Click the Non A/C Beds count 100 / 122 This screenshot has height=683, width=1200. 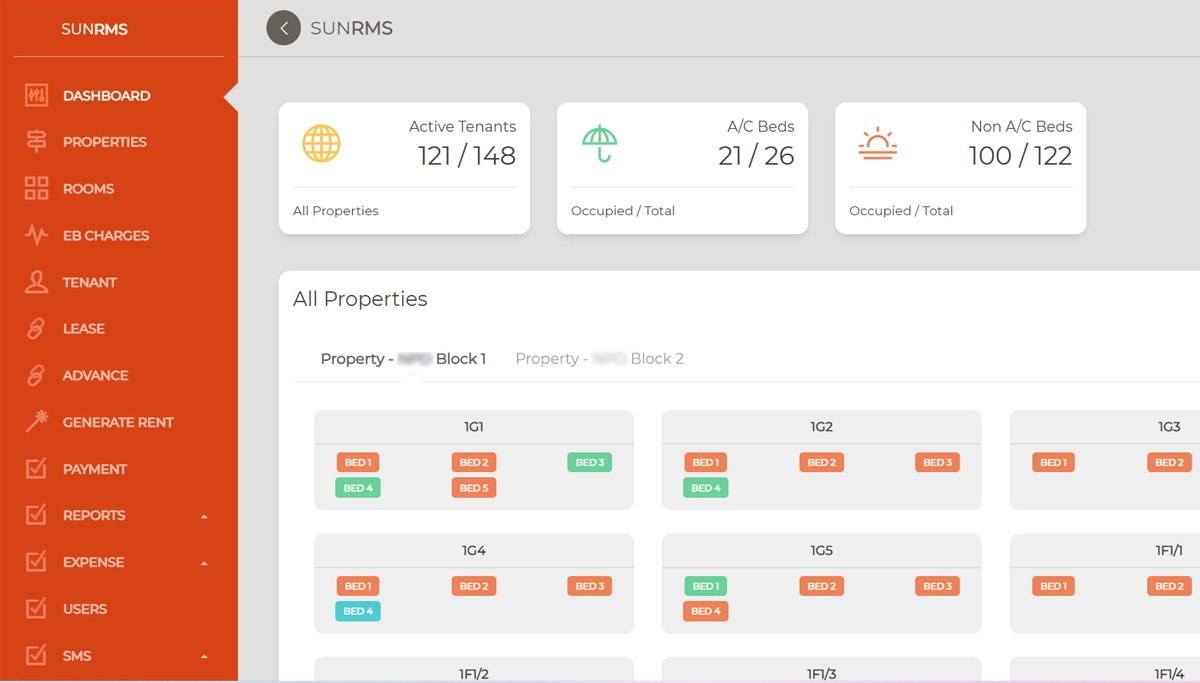tap(1020, 156)
